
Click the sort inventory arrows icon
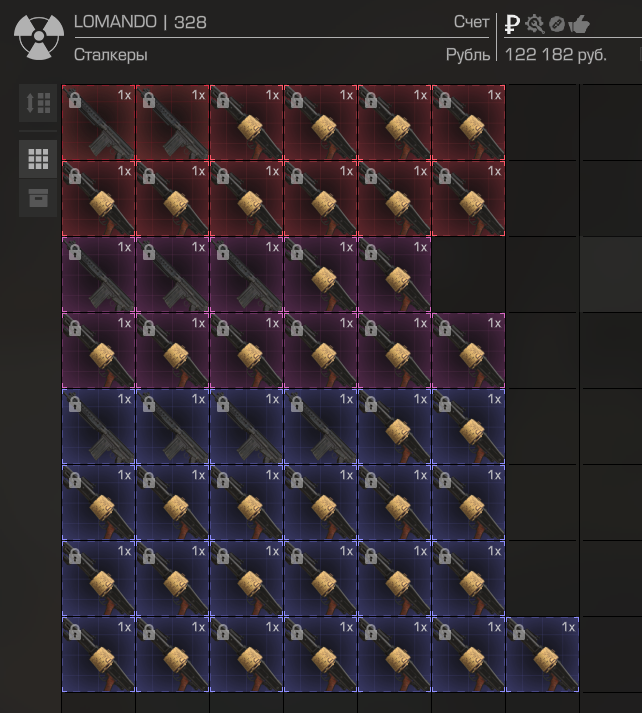point(38,103)
